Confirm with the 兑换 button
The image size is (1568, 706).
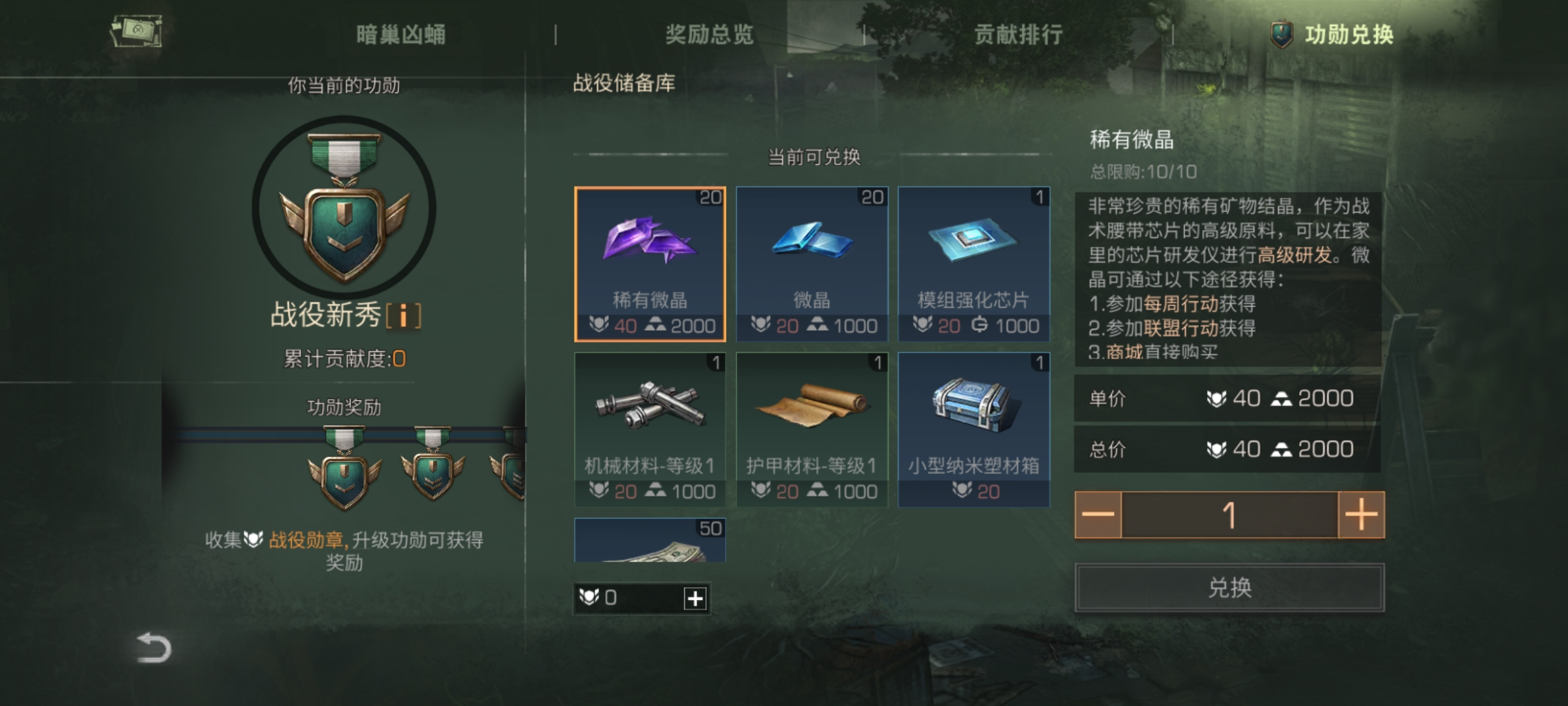1230,588
